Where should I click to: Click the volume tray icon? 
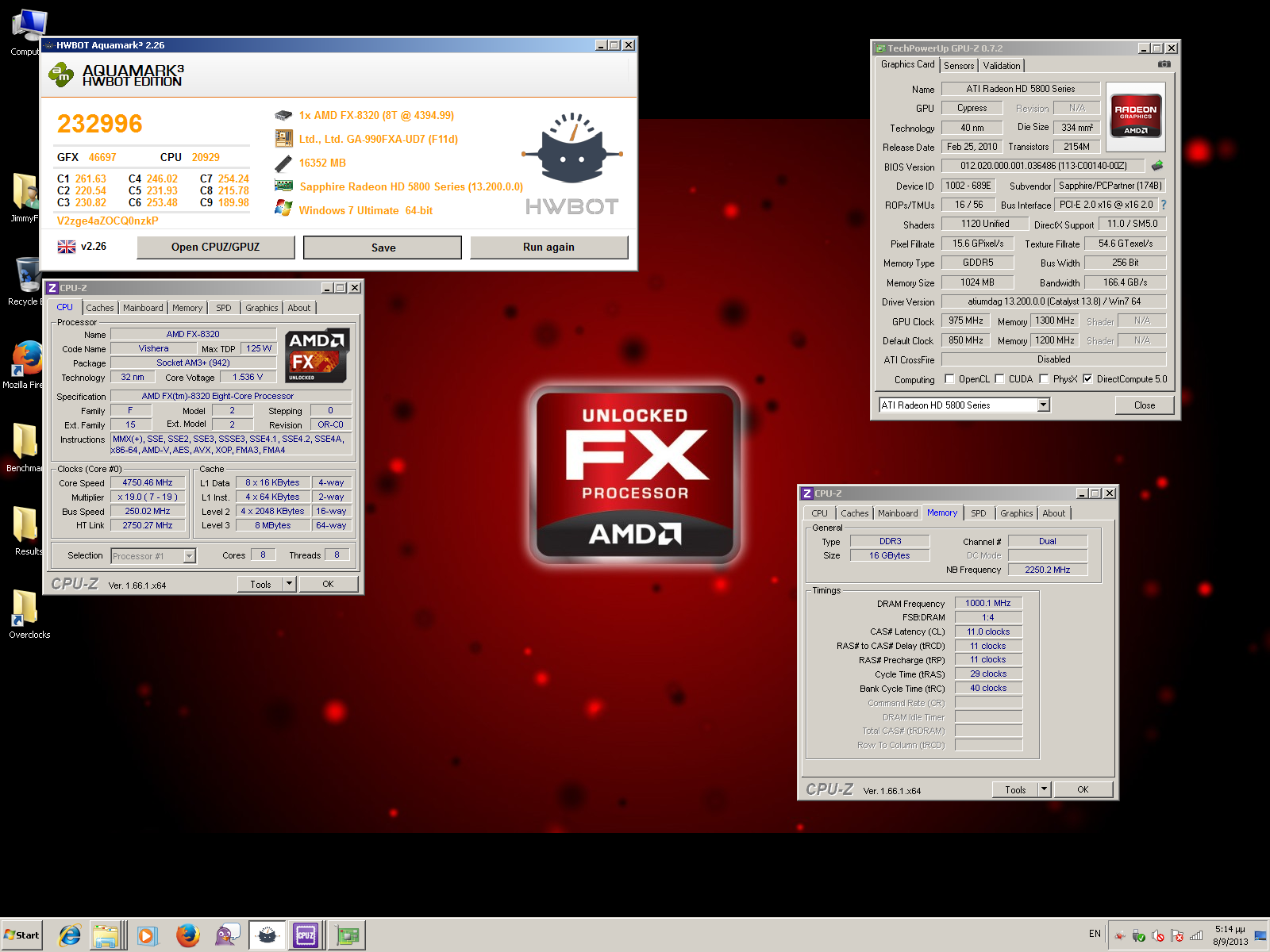1158,936
